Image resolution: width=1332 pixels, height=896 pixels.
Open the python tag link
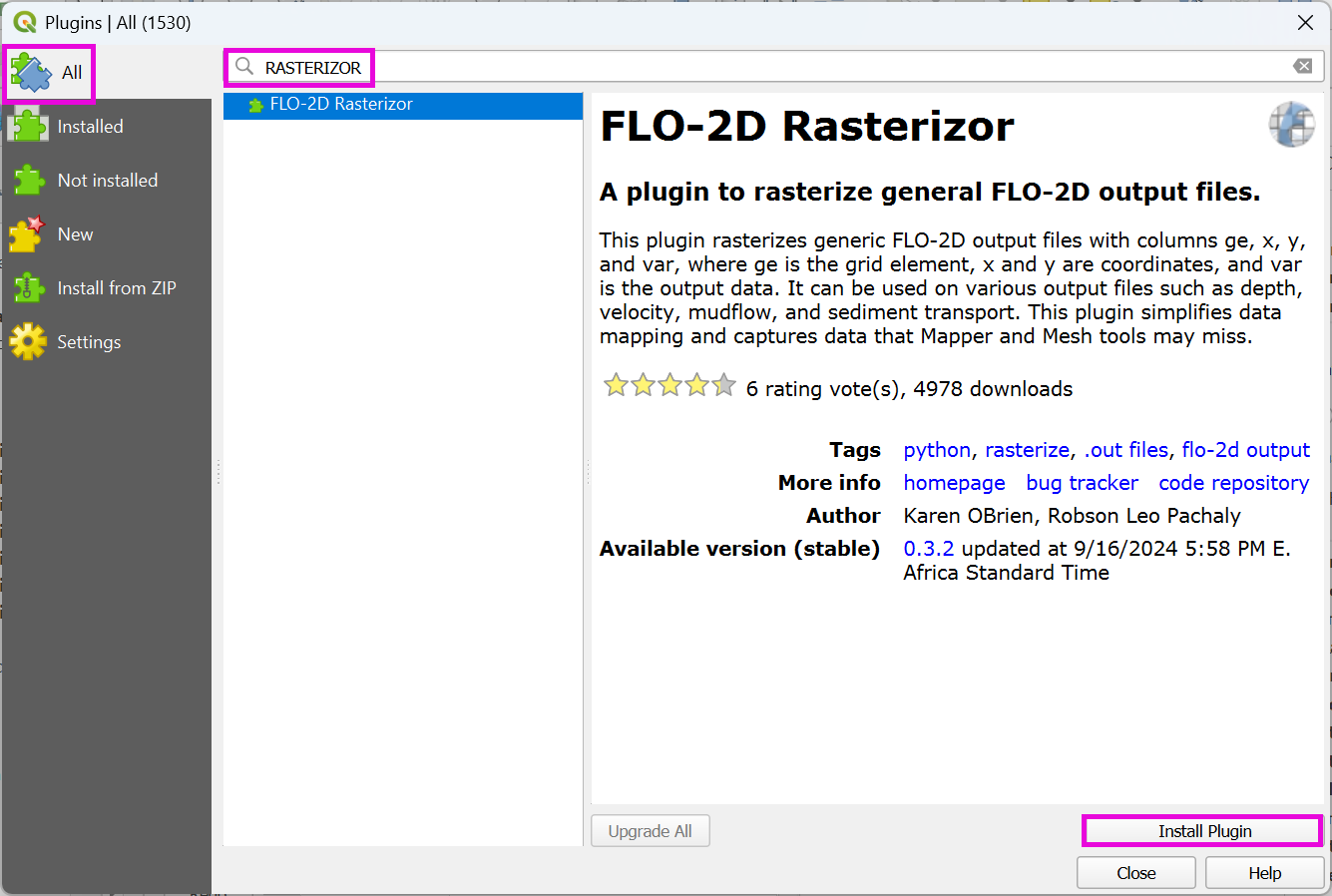pyautogui.click(x=936, y=450)
